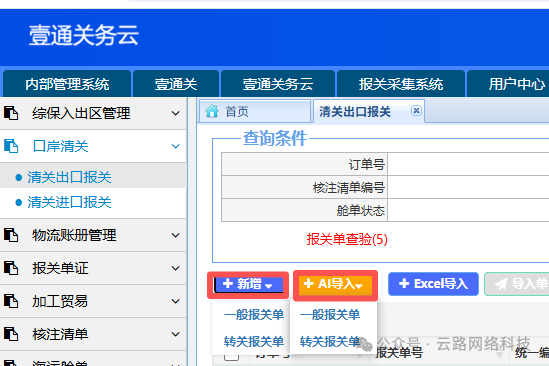The image size is (549, 366).
Task: Open the 新增 dropdown arrow
Action: [x=269, y=286]
